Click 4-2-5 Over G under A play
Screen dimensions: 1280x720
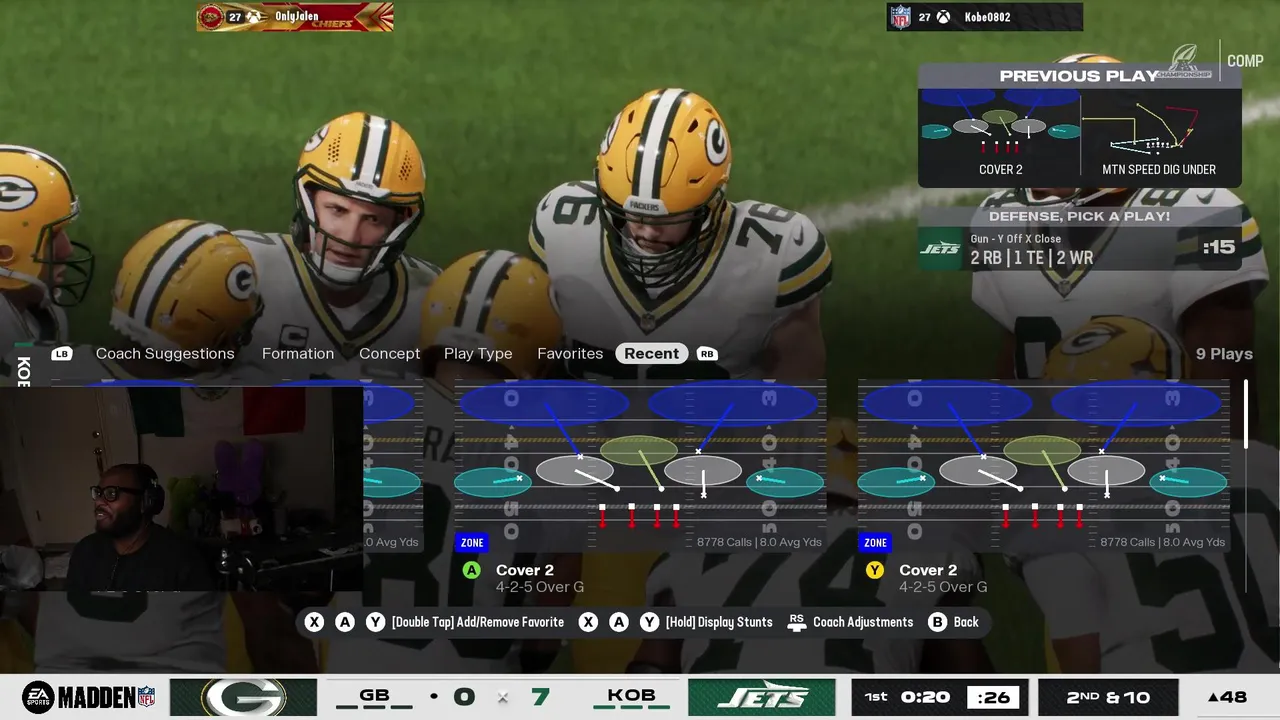(540, 587)
